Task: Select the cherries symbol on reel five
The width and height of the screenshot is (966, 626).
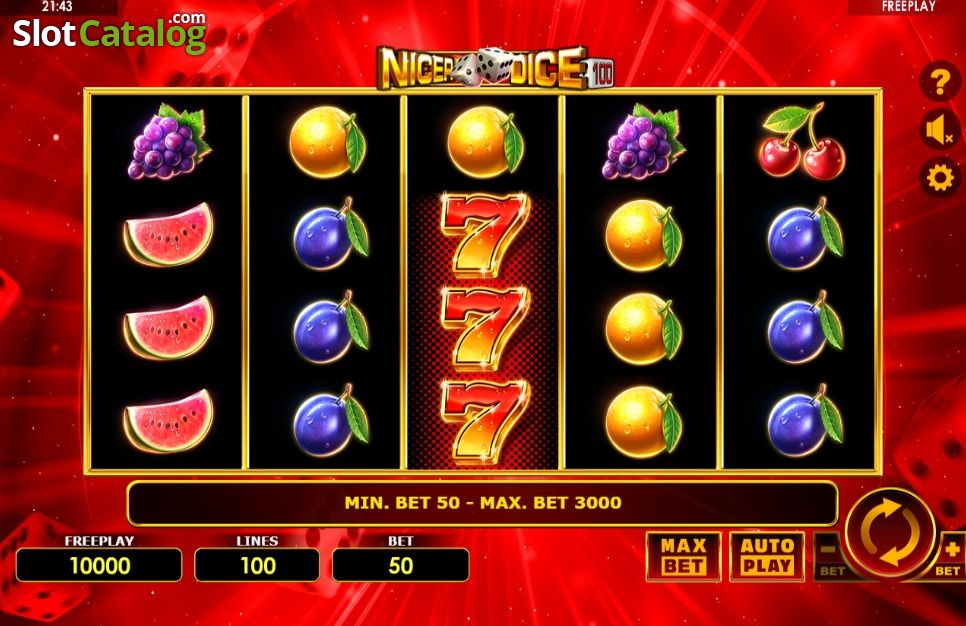Action: (x=800, y=141)
